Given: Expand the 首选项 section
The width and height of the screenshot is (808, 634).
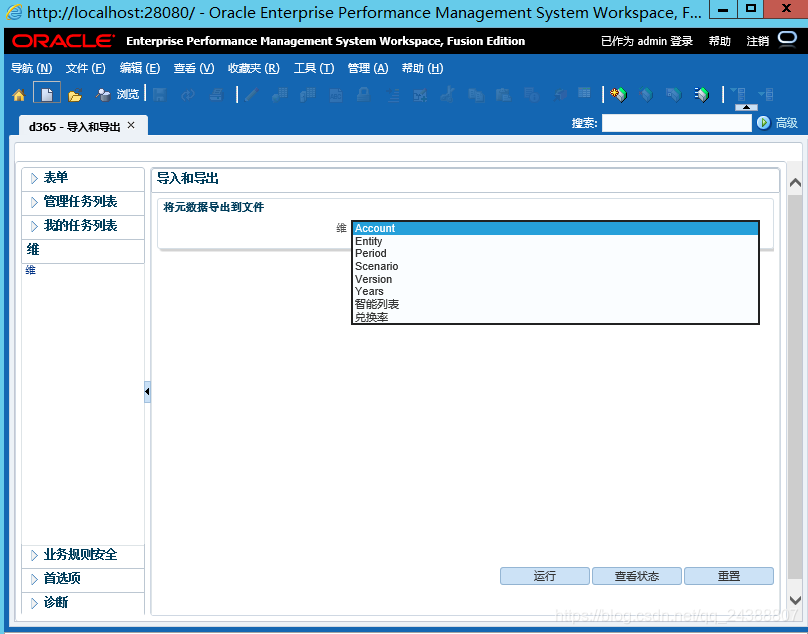Looking at the screenshot, I should [34, 579].
